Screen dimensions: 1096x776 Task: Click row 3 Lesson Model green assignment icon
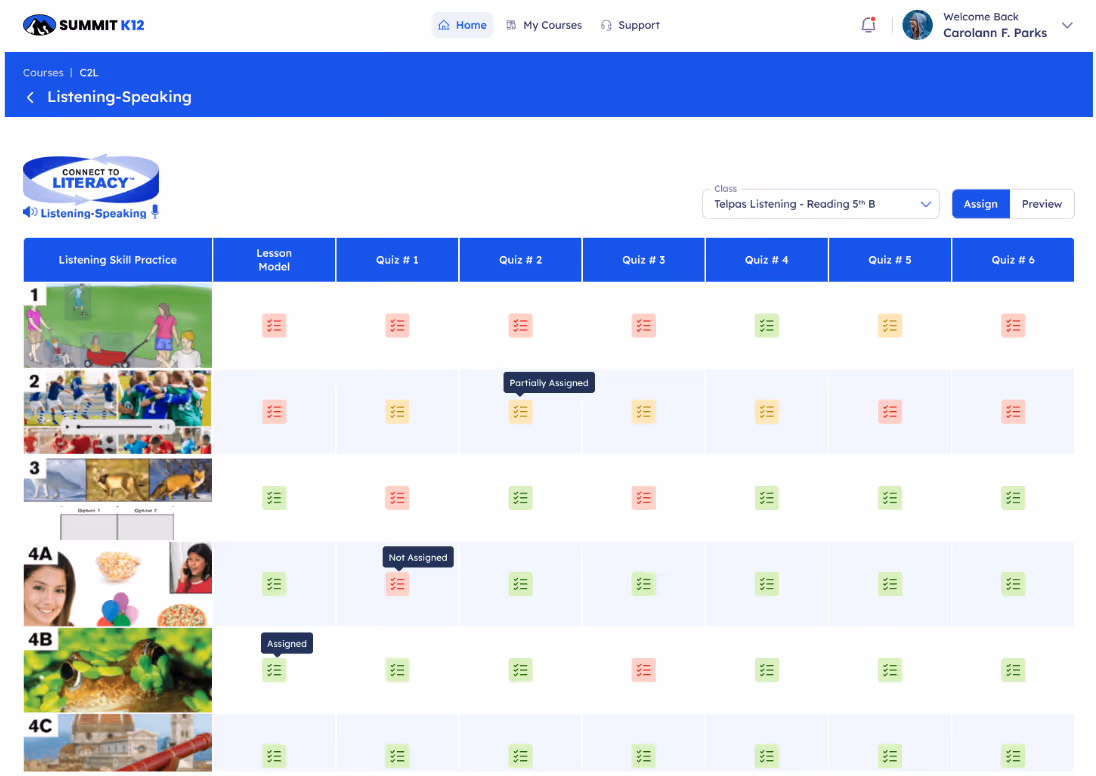tap(274, 498)
